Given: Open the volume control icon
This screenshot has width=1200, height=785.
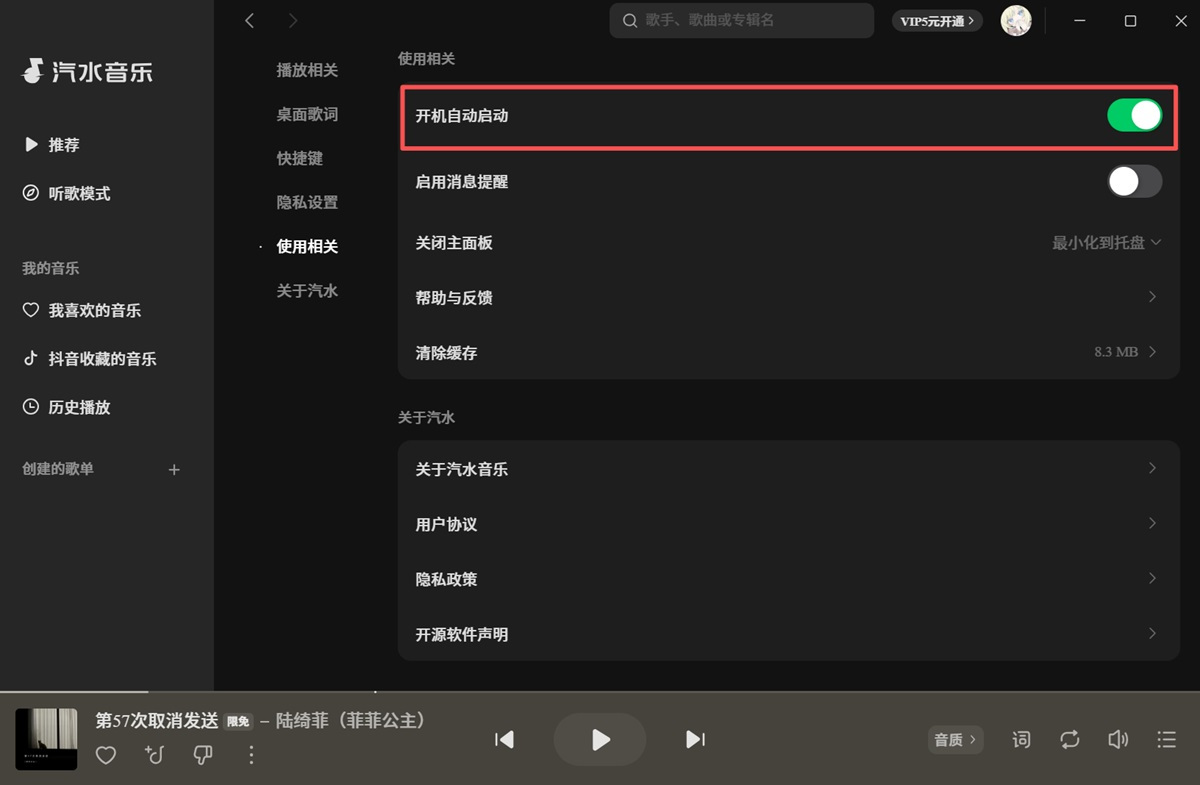Looking at the screenshot, I should click(1118, 740).
